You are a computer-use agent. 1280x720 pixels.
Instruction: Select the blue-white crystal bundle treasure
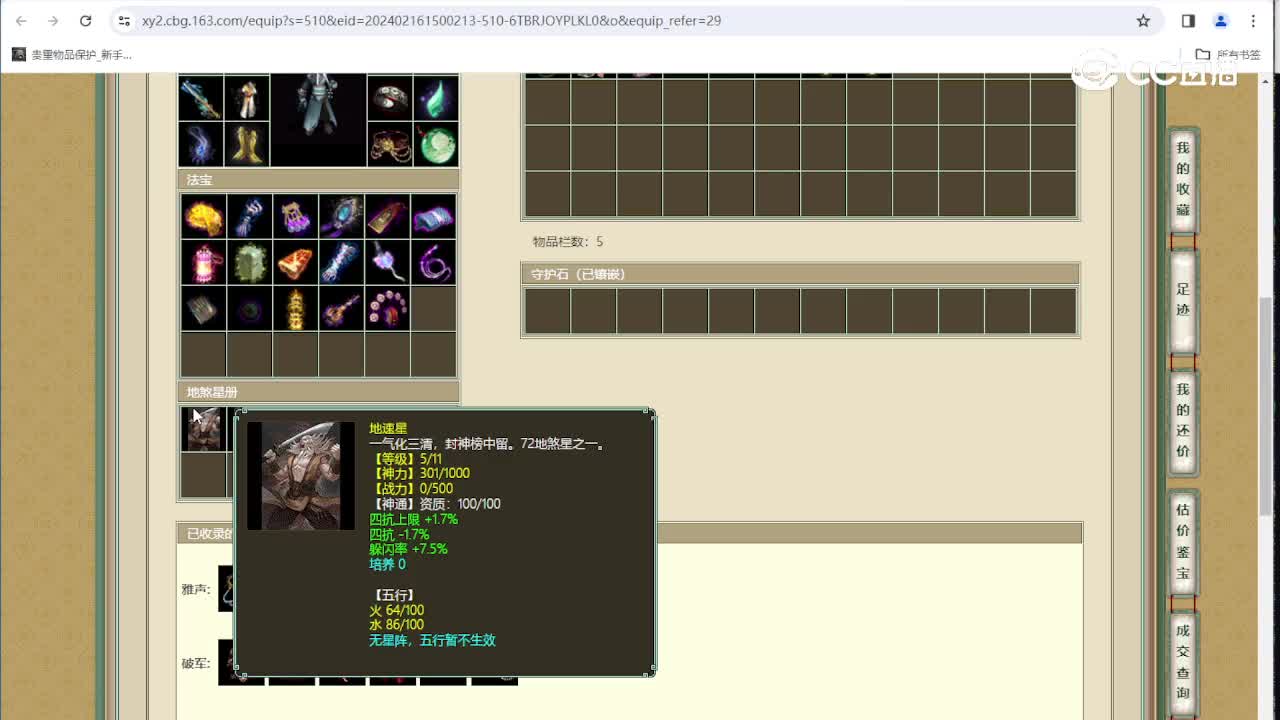pyautogui.click(x=341, y=262)
